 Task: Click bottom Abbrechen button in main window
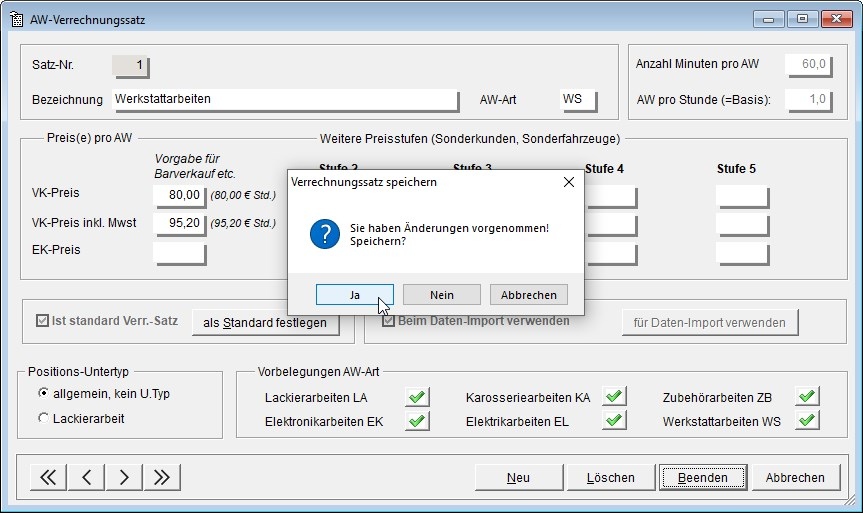coord(795,477)
